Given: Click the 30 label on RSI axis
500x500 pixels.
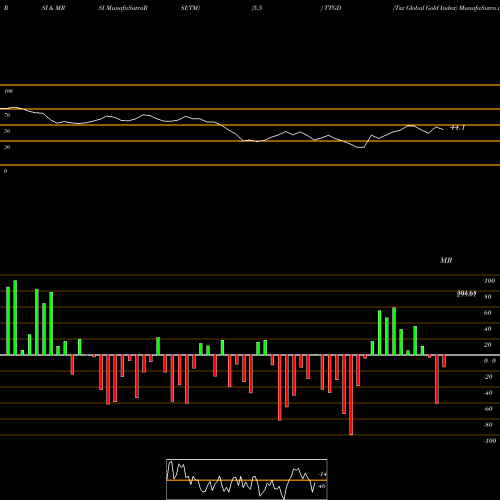Looking at the screenshot, I should (x=7, y=147).
